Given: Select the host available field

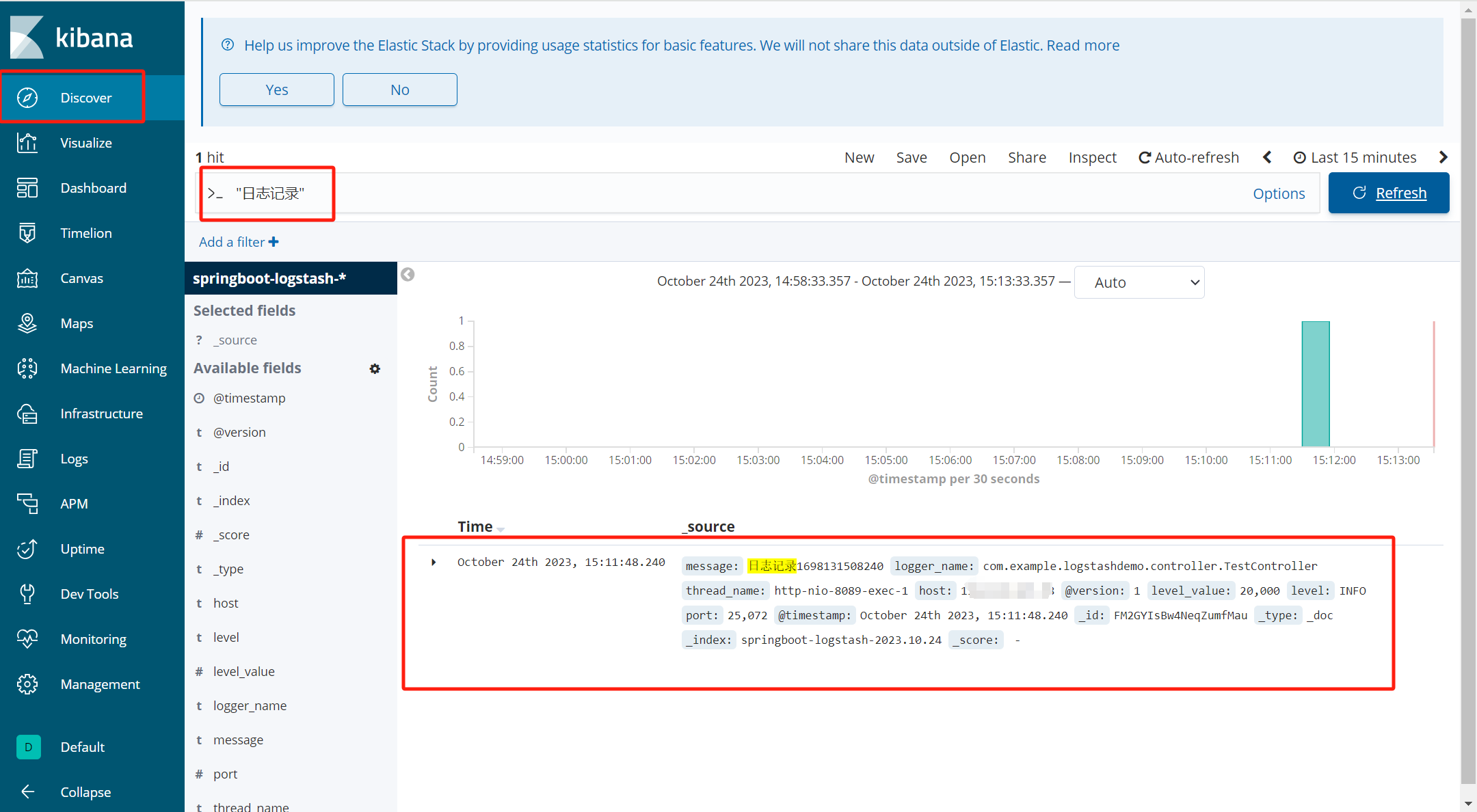Looking at the screenshot, I should [x=226, y=603].
